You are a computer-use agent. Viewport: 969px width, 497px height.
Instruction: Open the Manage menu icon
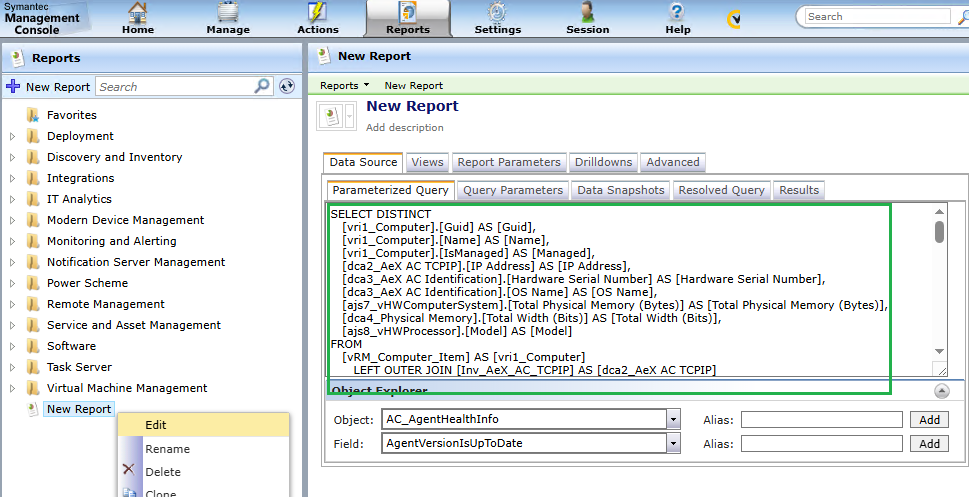[228, 12]
